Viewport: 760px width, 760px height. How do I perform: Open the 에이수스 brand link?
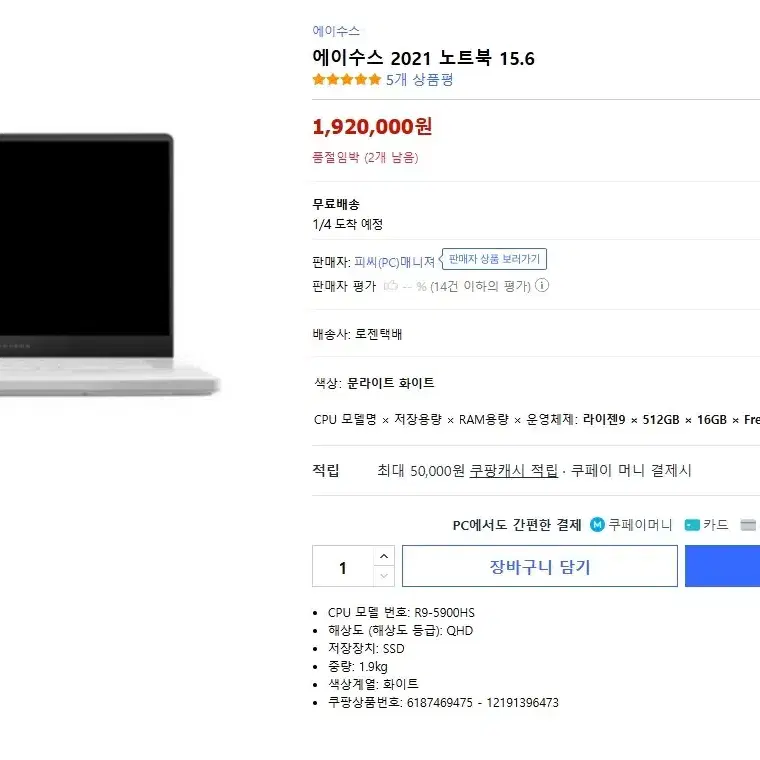point(336,31)
